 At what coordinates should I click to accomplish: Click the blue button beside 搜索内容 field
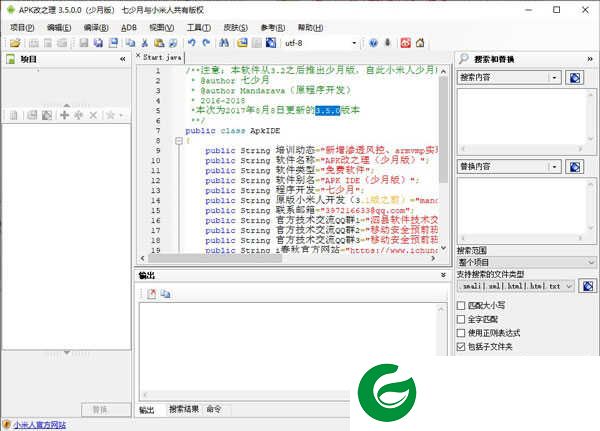tap(574, 78)
